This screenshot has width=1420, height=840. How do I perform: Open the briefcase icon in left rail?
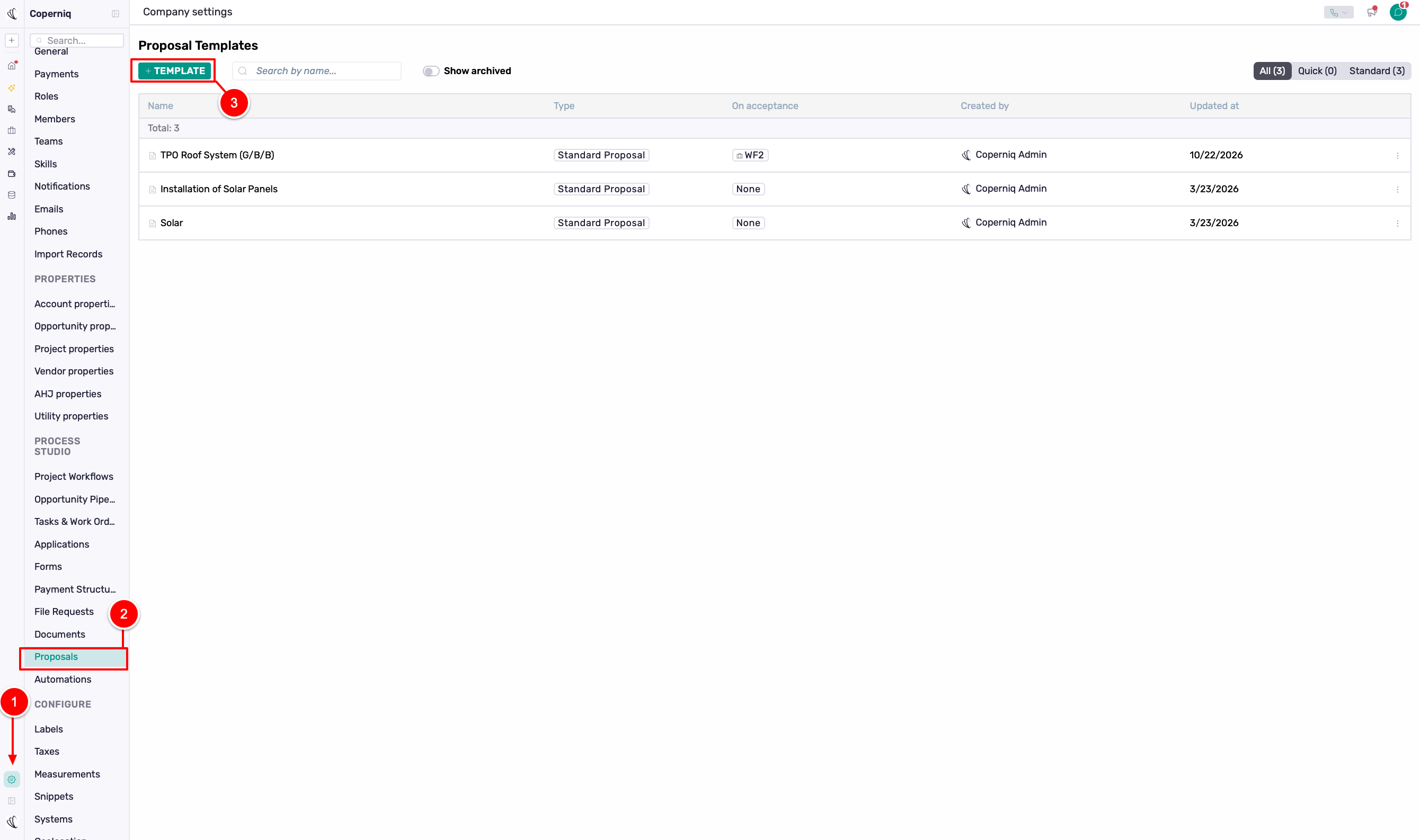[x=11, y=130]
